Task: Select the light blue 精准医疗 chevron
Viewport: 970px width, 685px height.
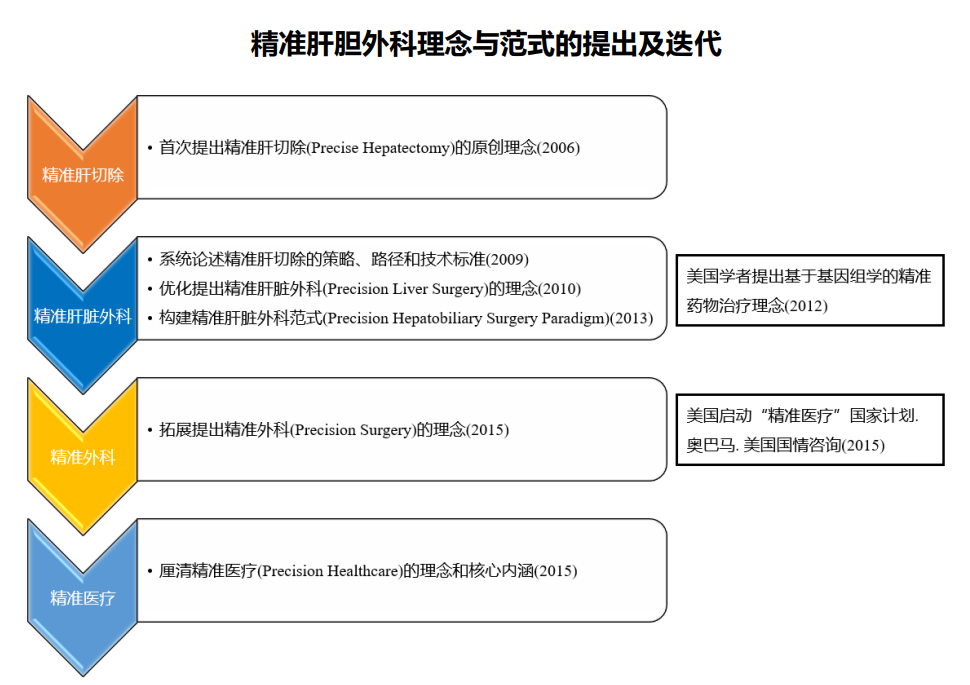Action: point(82,598)
